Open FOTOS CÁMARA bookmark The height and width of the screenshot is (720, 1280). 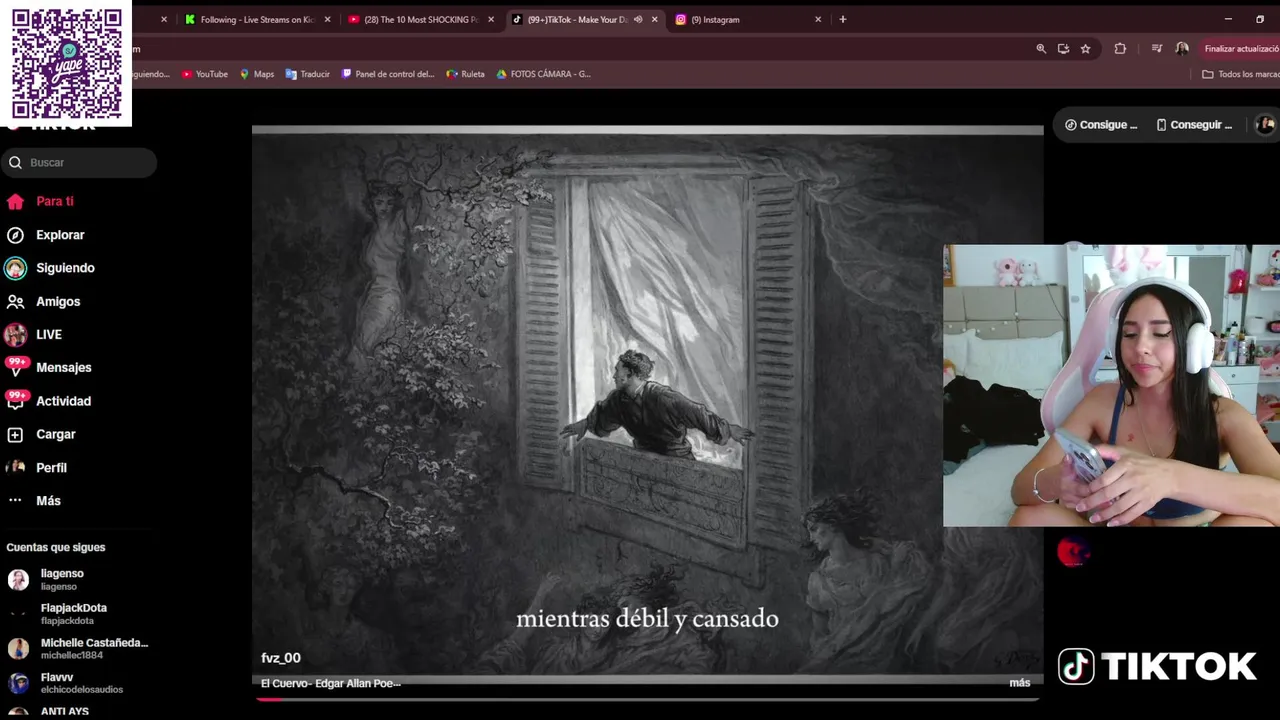pyautogui.click(x=544, y=74)
